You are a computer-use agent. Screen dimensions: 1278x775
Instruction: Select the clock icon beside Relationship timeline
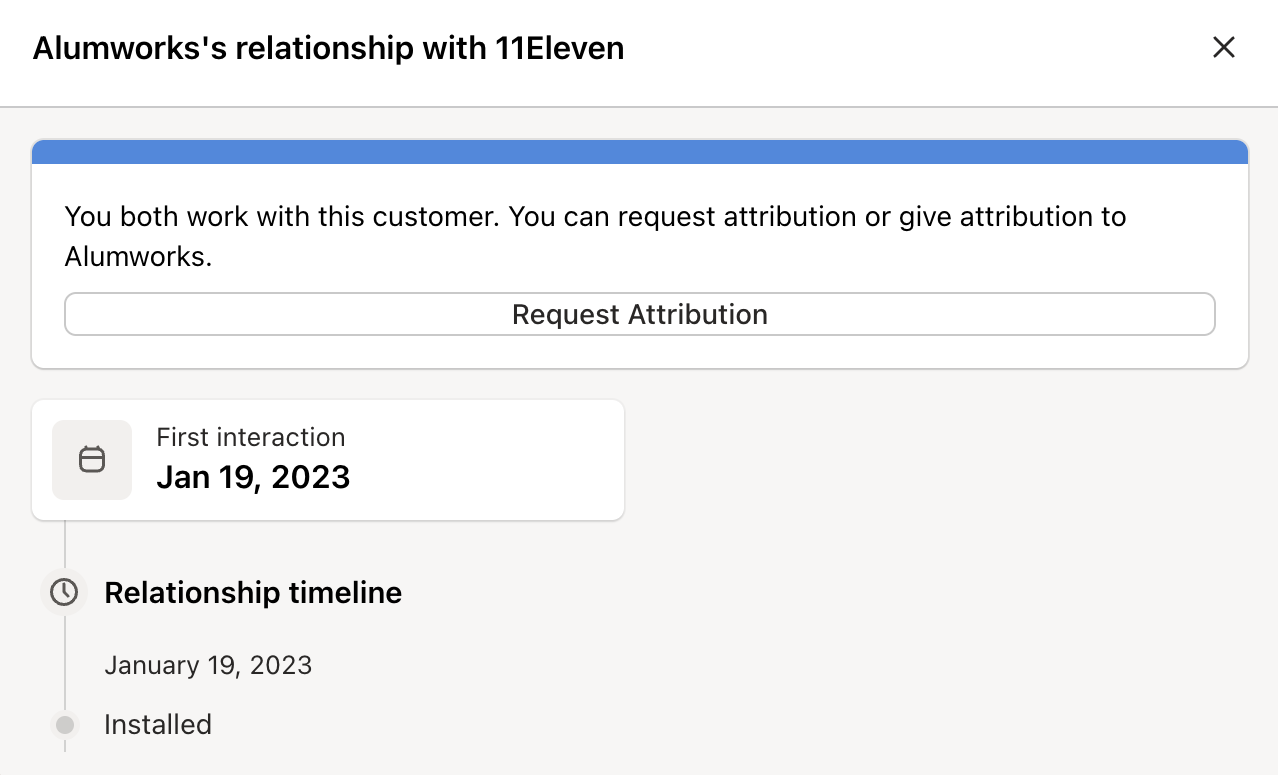tap(64, 592)
